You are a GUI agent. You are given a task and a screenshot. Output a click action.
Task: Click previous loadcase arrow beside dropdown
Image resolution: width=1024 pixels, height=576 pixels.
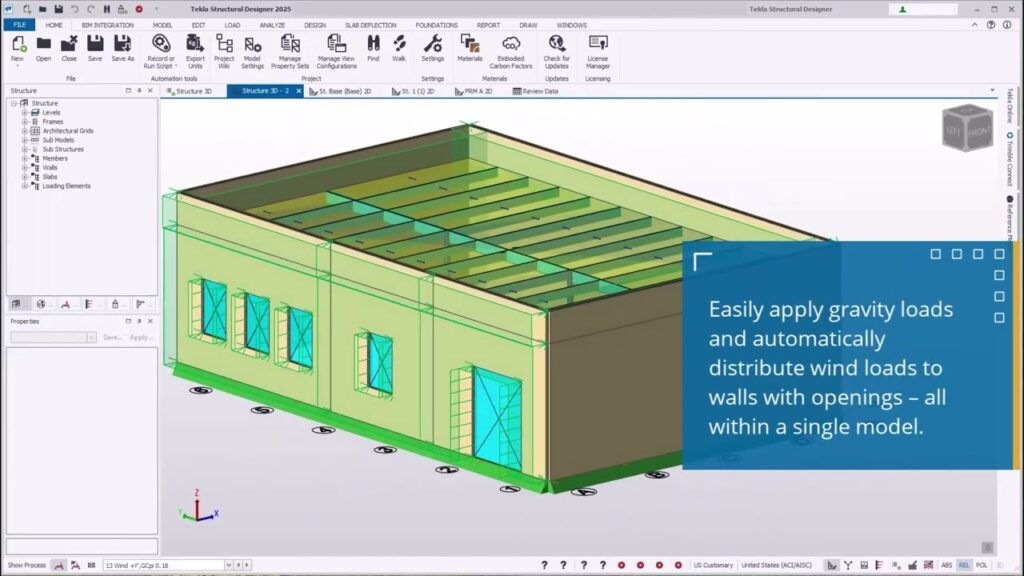click(x=238, y=565)
